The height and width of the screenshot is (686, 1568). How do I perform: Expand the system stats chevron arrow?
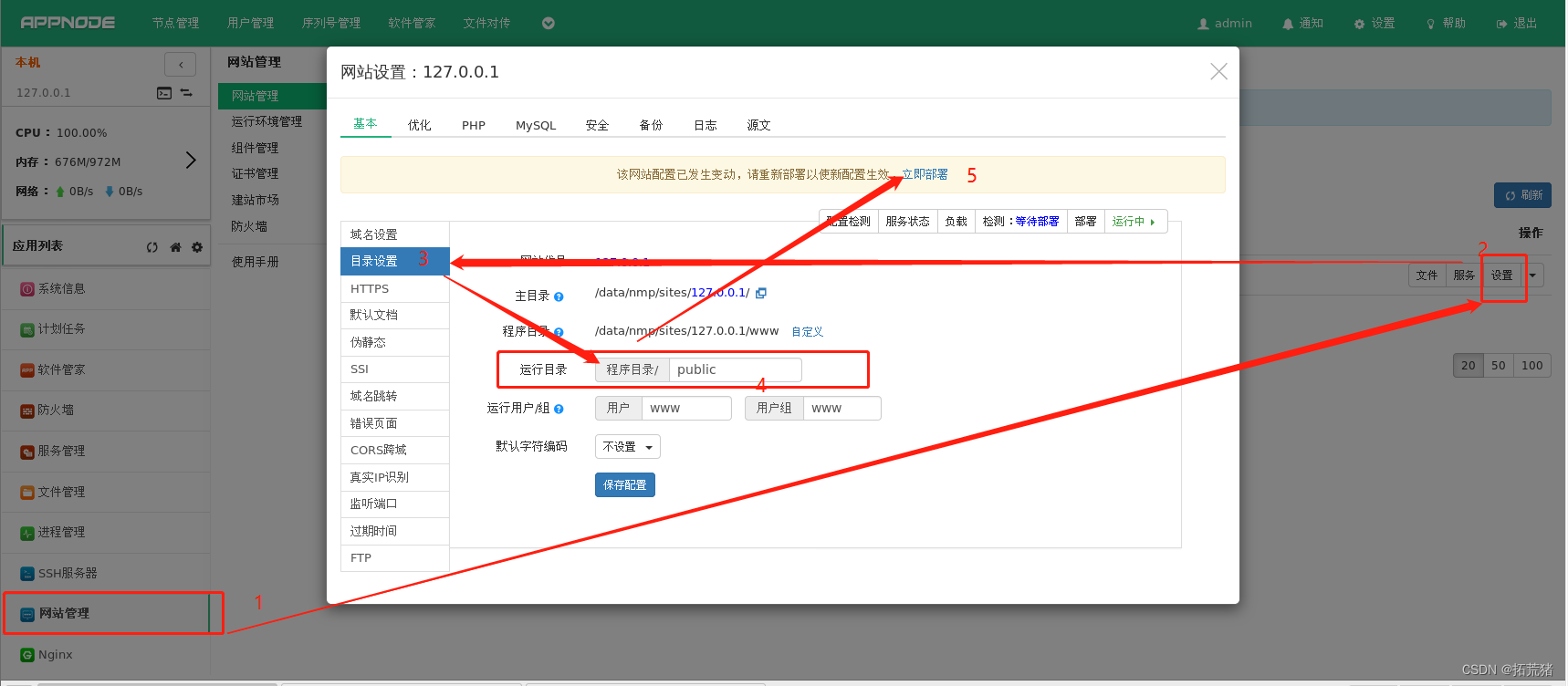[191, 161]
